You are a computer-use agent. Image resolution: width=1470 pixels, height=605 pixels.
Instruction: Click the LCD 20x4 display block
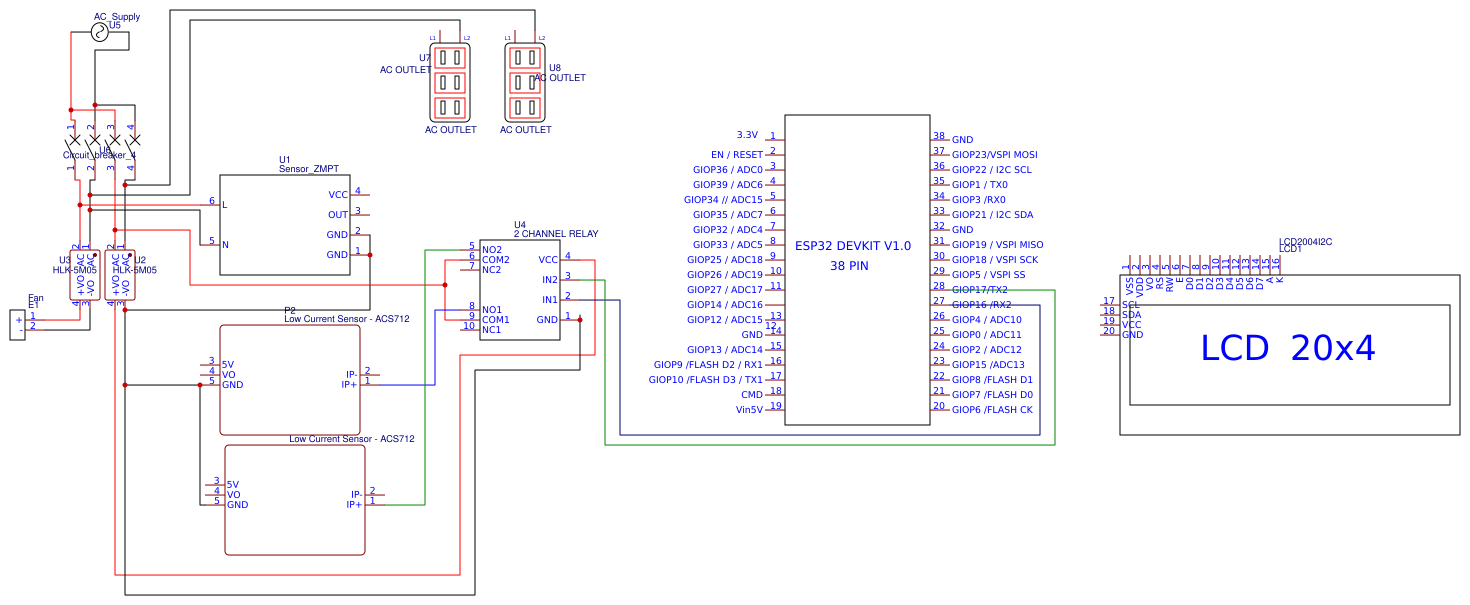pos(1290,345)
